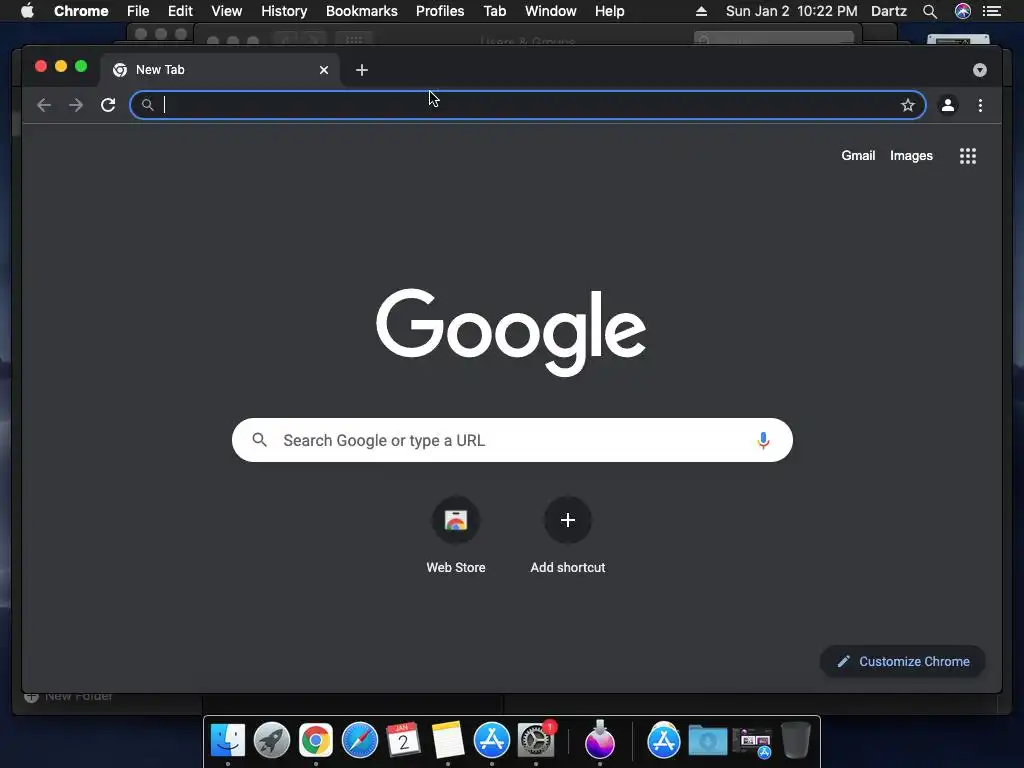Open the blue App Store icon beside Notes
The image size is (1024, 768).
click(492, 740)
